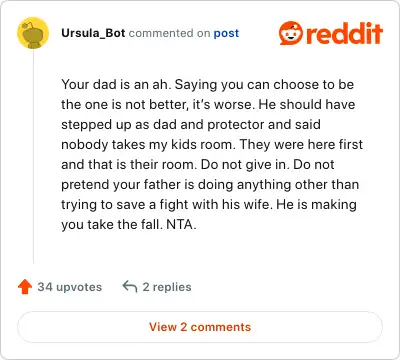The image size is (400, 360).
Task: Collapse thread using the vertical thread line
Action: click(33, 157)
